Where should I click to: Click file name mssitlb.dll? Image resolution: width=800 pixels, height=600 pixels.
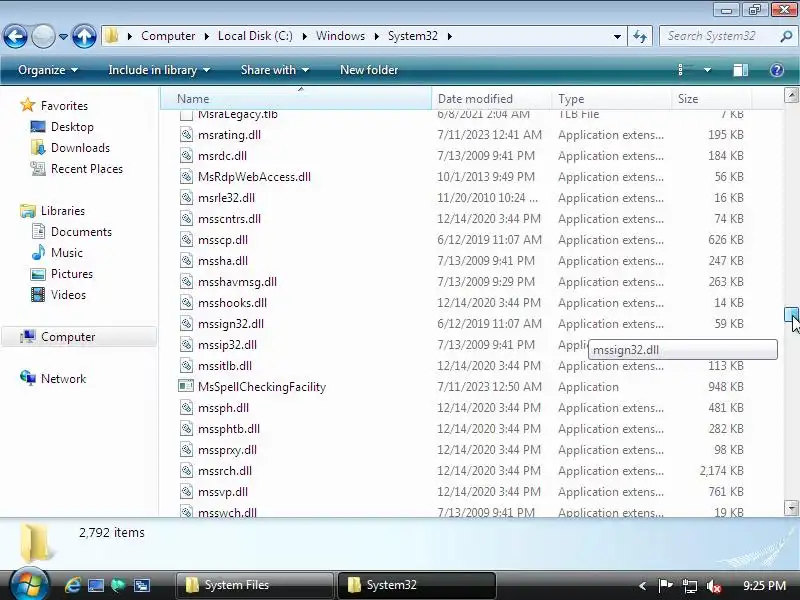[224, 366]
